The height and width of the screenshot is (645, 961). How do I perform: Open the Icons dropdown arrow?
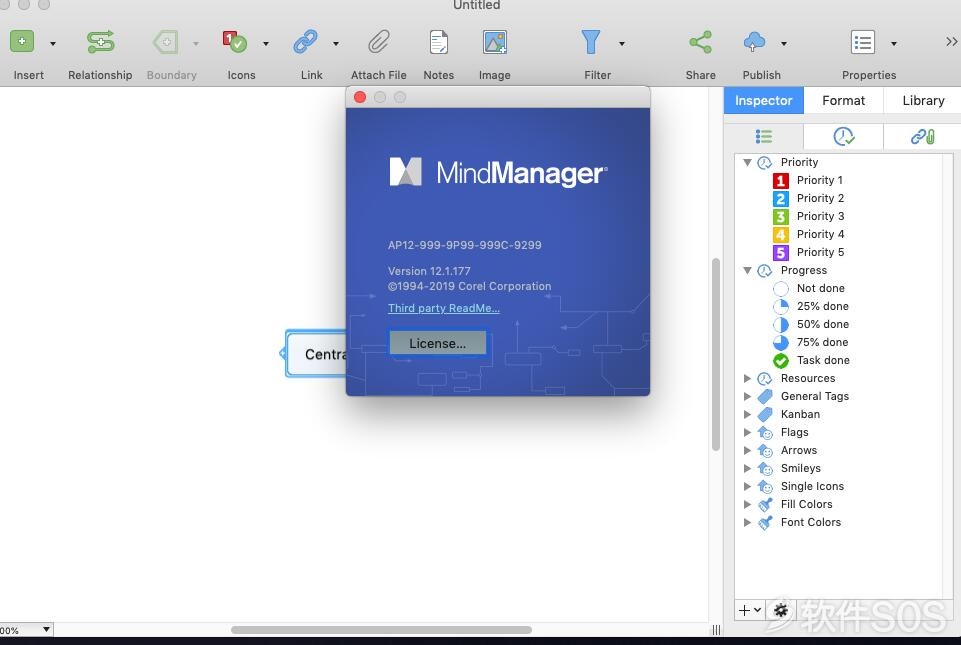pos(265,44)
